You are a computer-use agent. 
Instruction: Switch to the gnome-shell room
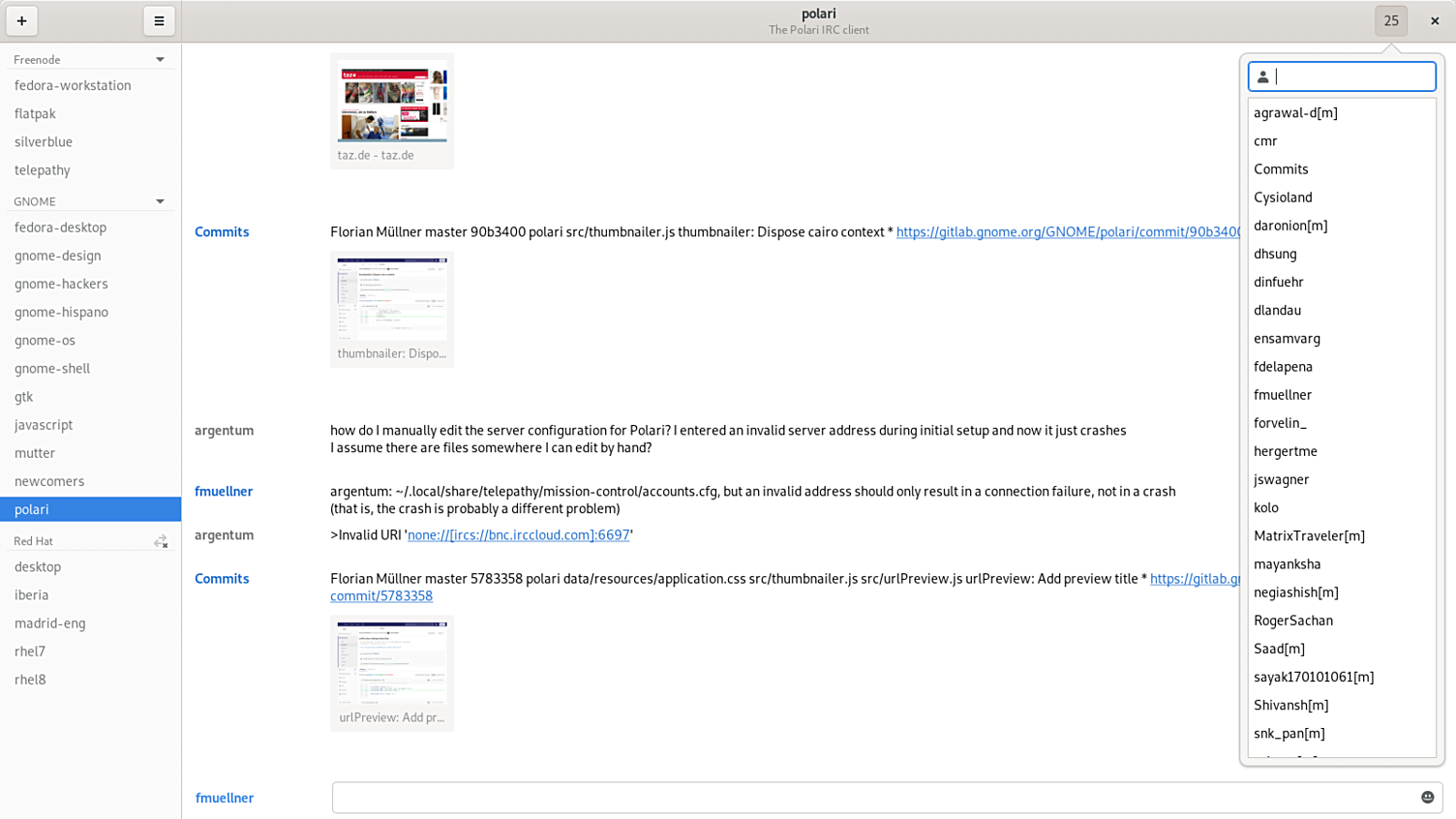[x=52, y=368]
